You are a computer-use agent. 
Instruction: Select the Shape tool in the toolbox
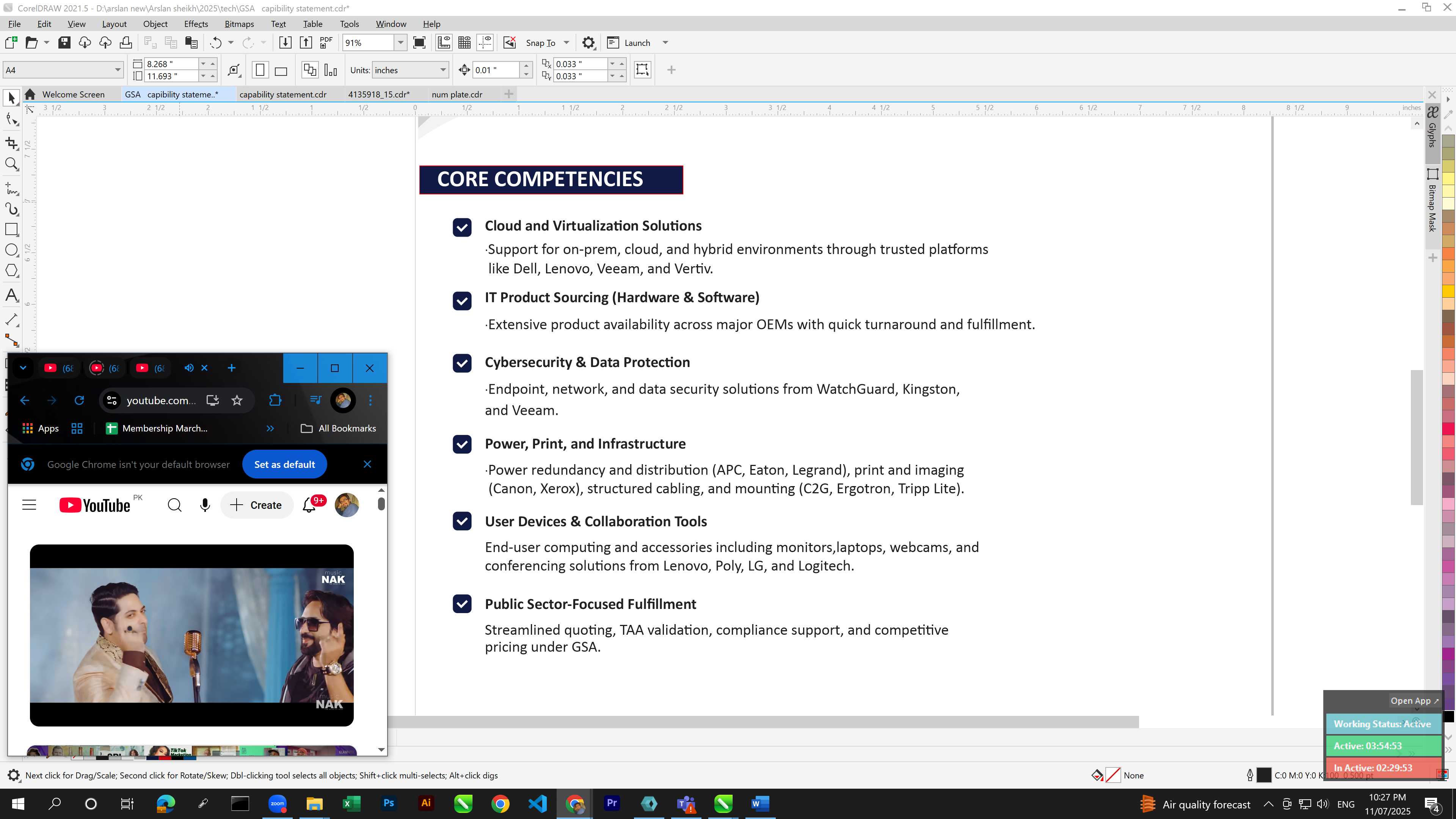tap(11, 119)
